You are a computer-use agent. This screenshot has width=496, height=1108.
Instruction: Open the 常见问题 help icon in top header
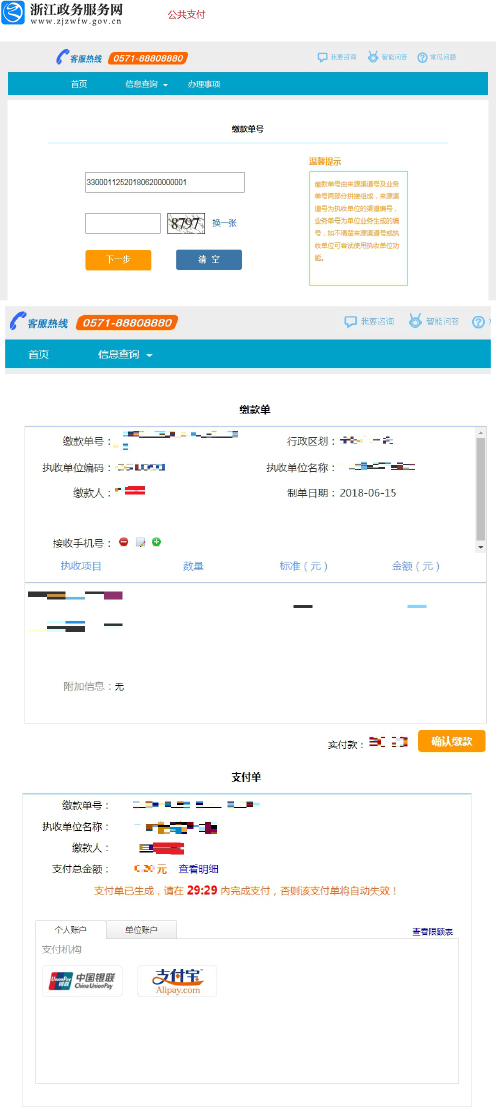pyautogui.click(x=423, y=57)
